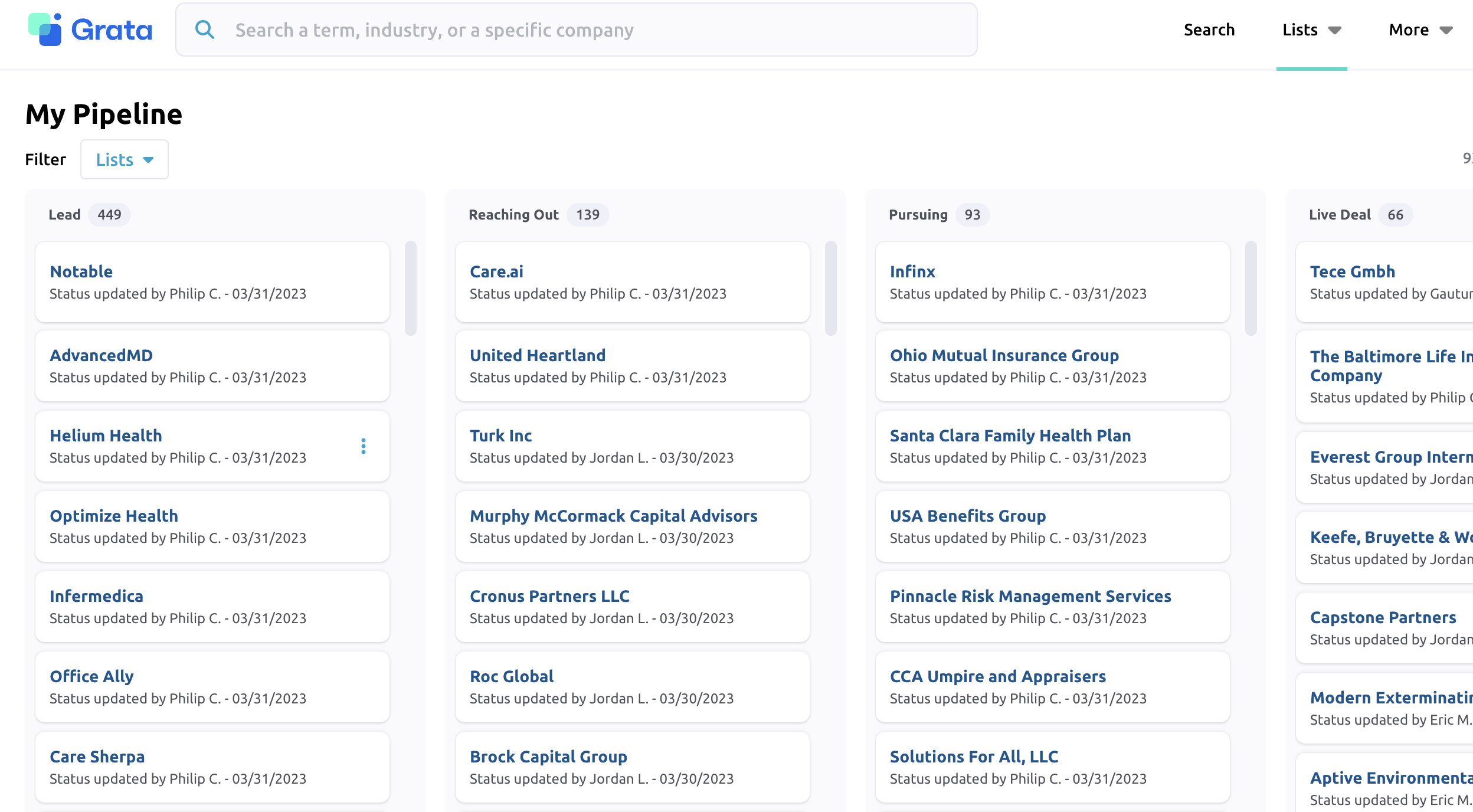Screen dimensions: 1473x812
Task: Click the Grata logo
Action: coord(90,30)
